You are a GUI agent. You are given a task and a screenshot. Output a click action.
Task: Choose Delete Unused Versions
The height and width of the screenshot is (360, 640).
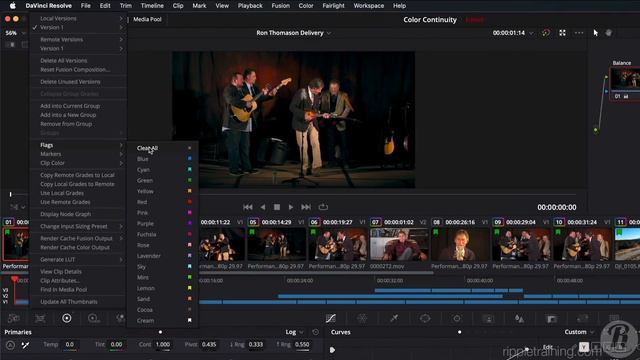point(78,82)
